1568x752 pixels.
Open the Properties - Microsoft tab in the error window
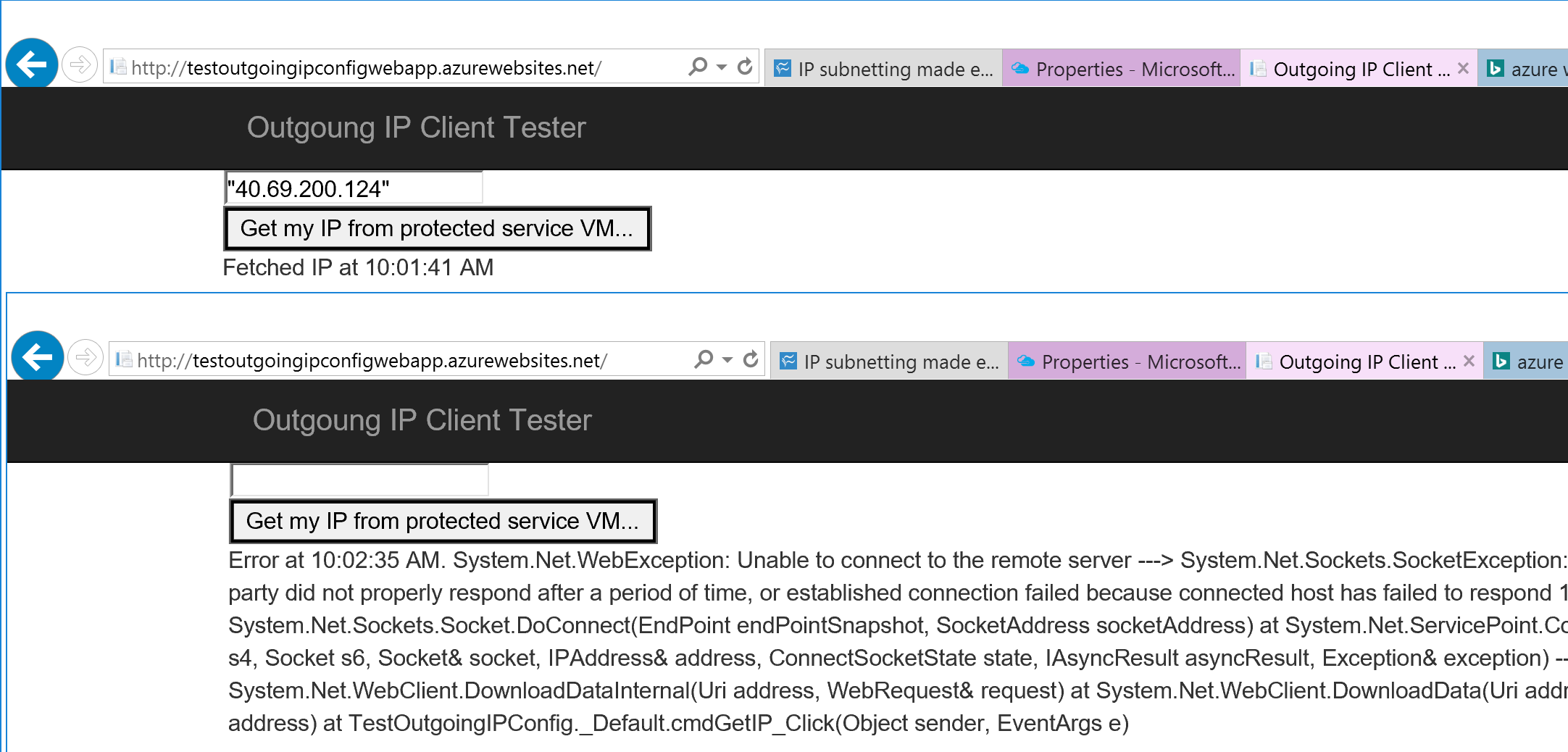point(1127,362)
